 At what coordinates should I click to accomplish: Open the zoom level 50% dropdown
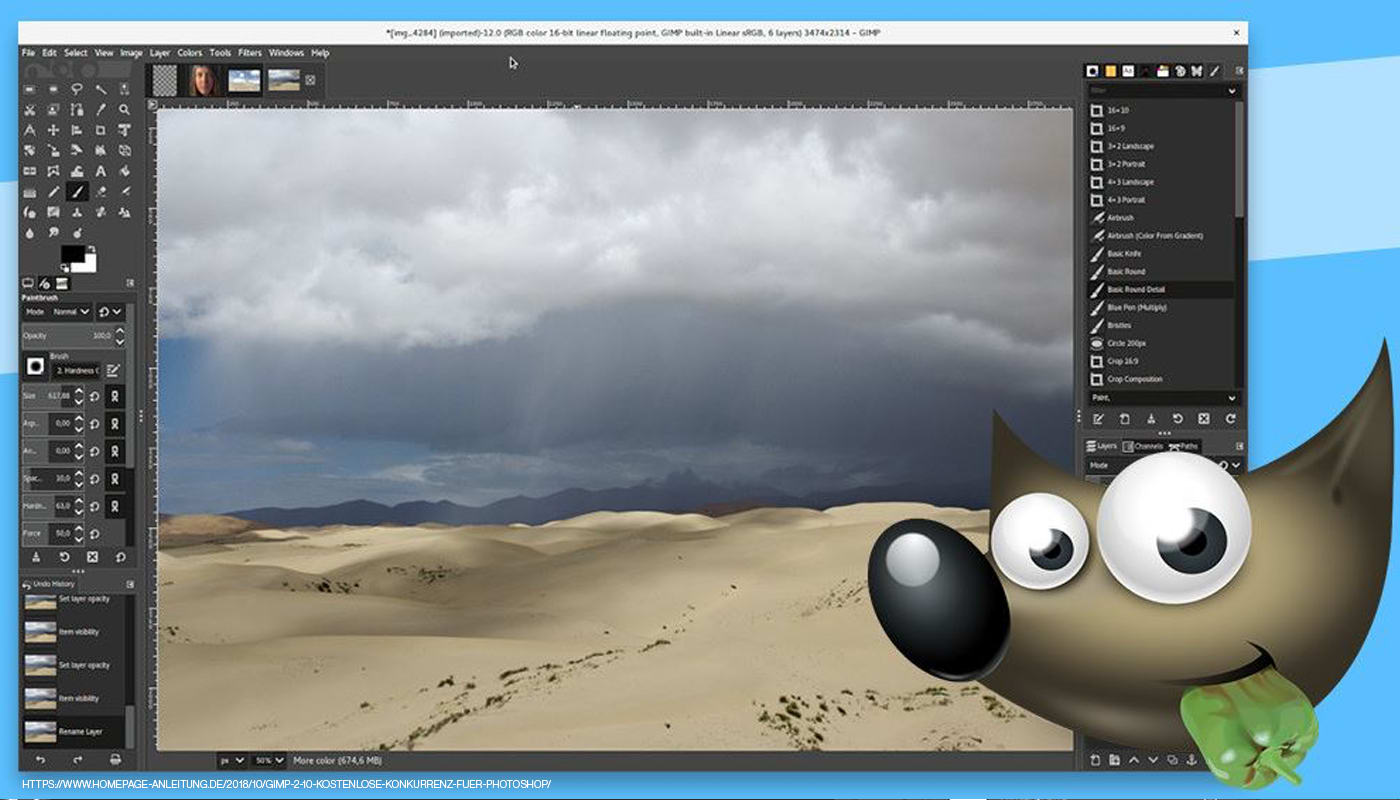click(x=267, y=761)
